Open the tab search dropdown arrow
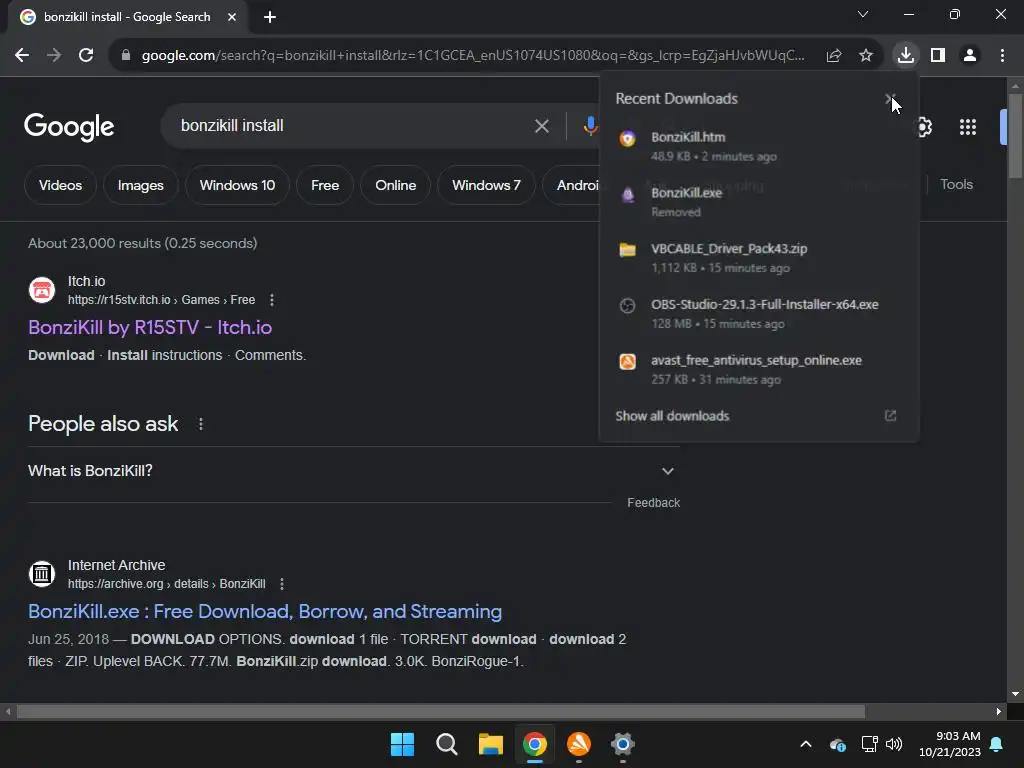The image size is (1024, 768). 863,14
